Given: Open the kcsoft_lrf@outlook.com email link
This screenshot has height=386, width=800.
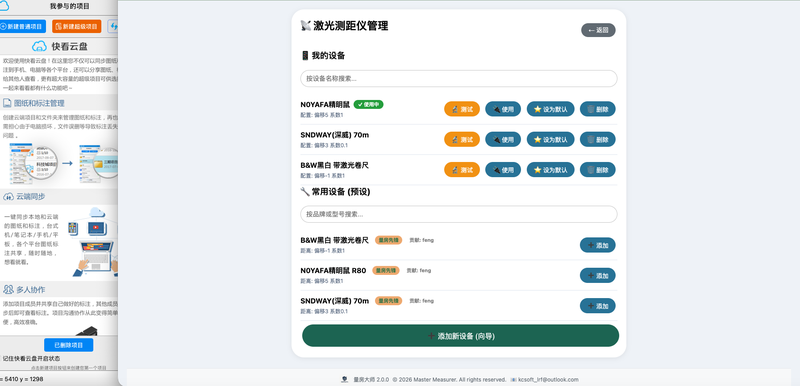Looking at the screenshot, I should (548, 379).
